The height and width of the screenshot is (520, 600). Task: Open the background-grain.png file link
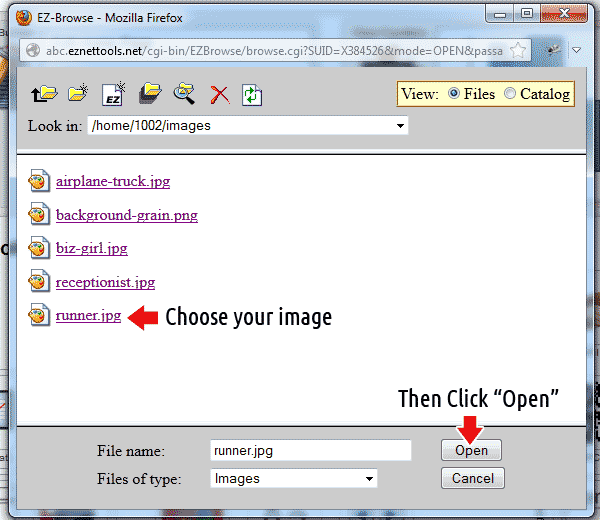click(x=126, y=215)
